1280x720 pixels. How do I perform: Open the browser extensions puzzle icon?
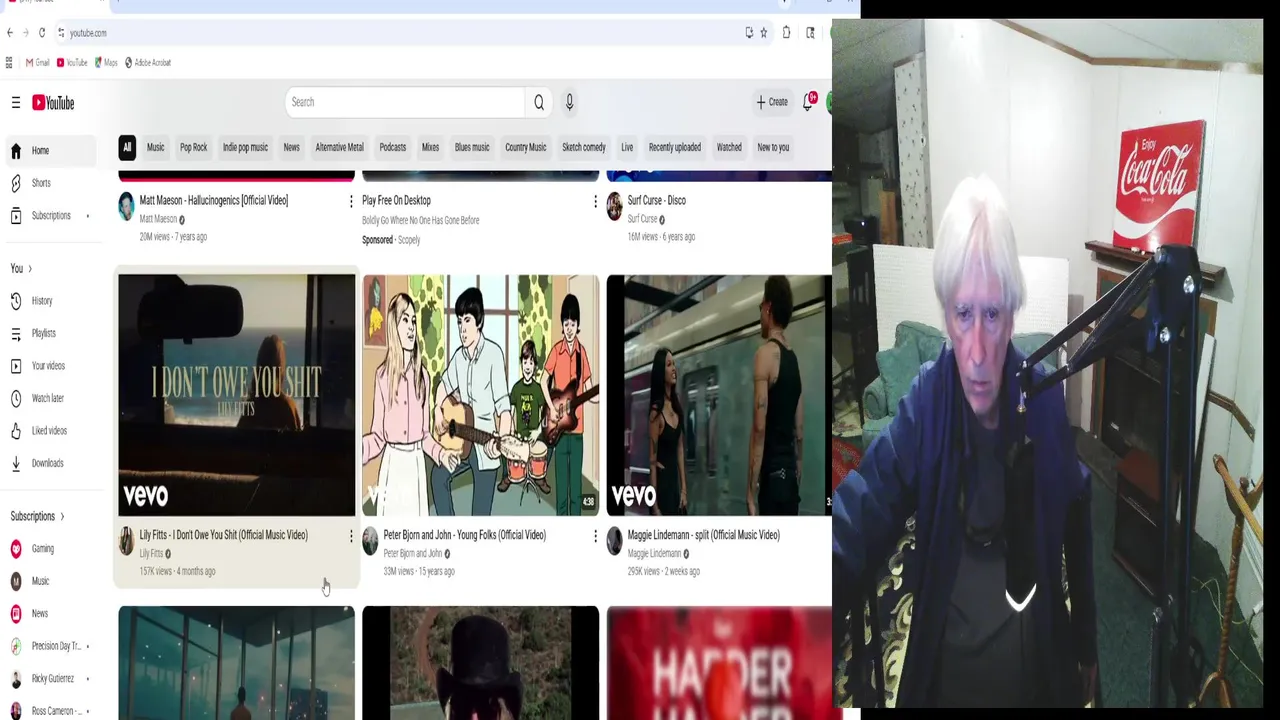[x=786, y=33]
